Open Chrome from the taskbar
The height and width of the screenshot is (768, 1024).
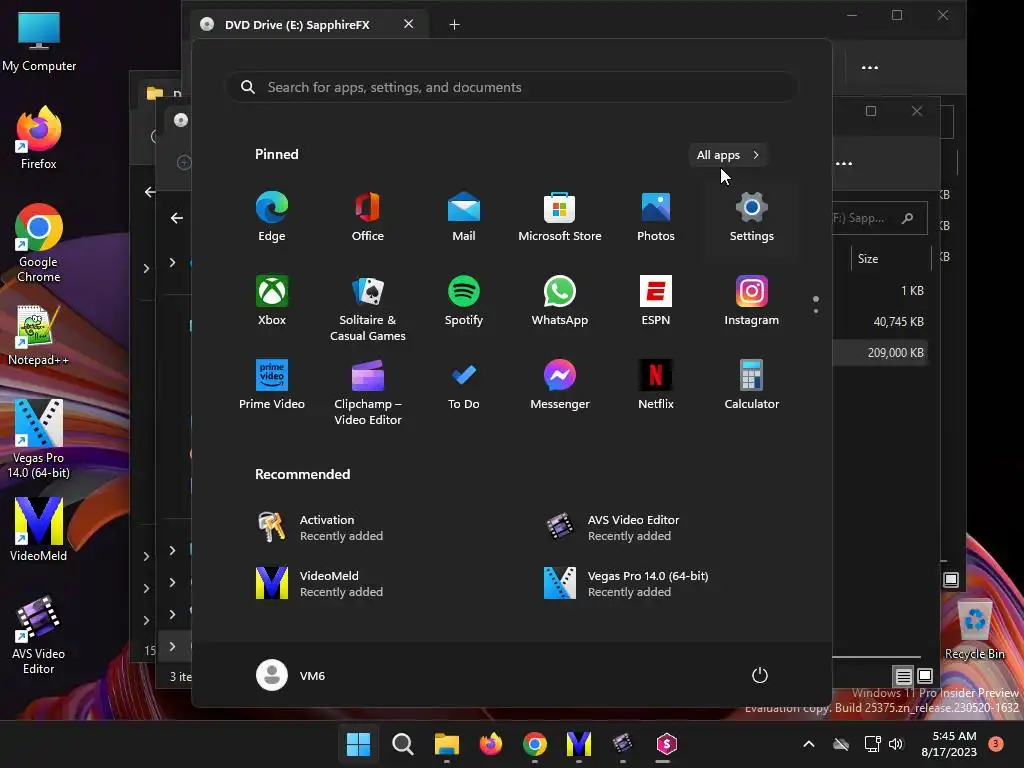click(535, 744)
